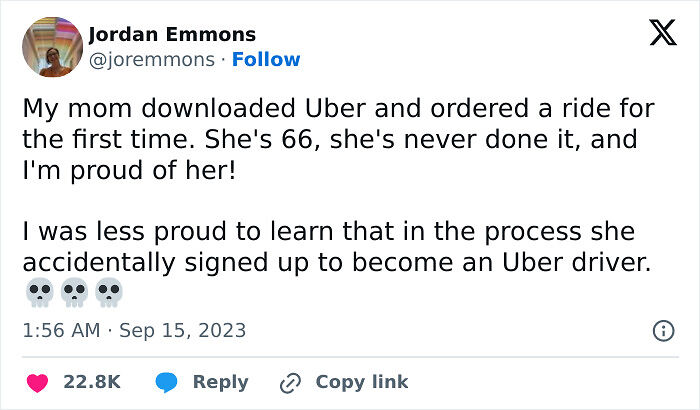Open Jordan Emmons' profile picture
Image resolution: width=700 pixels, height=410 pixels.
click(51, 46)
